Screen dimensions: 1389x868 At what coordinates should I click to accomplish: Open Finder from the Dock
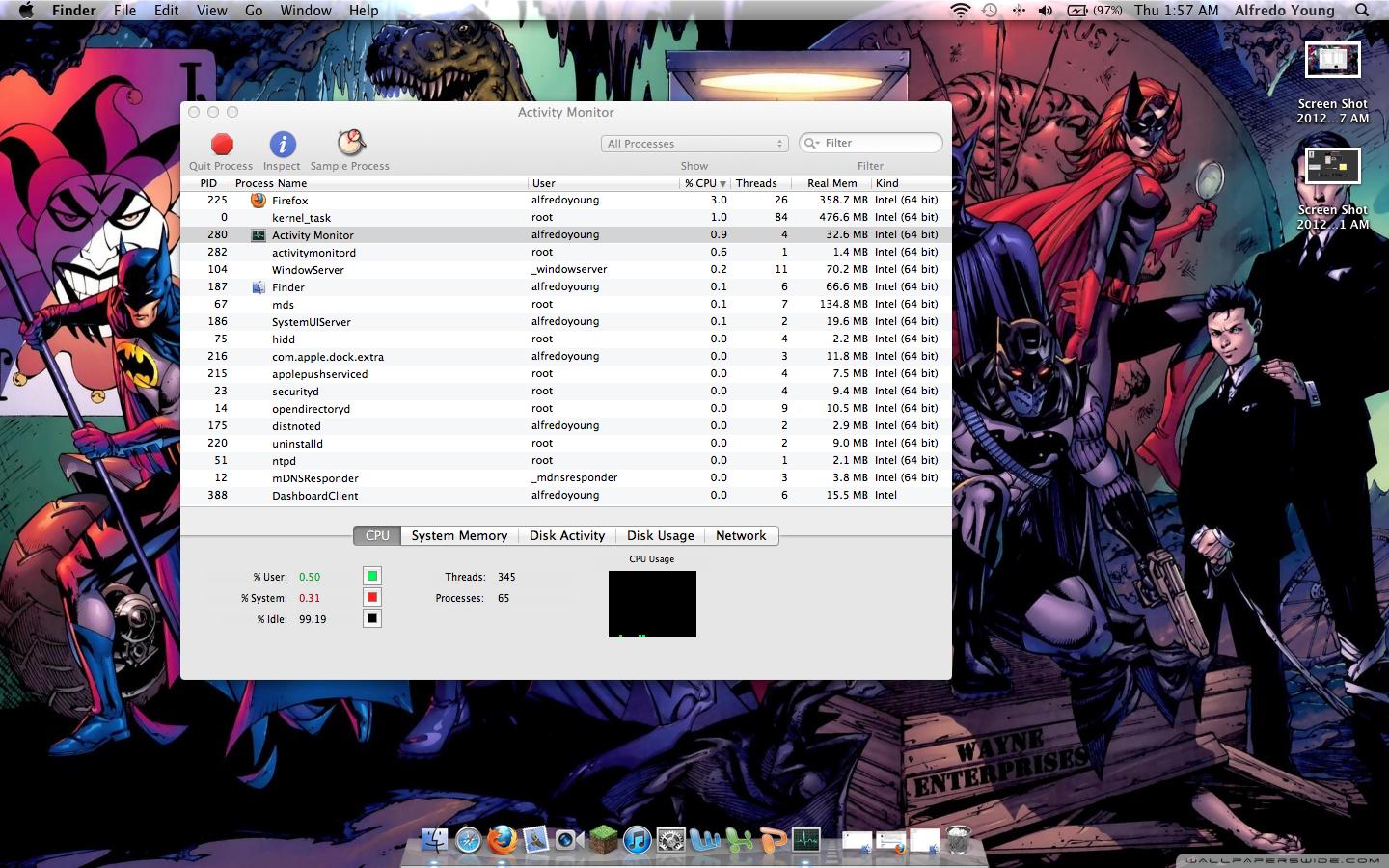(435, 840)
